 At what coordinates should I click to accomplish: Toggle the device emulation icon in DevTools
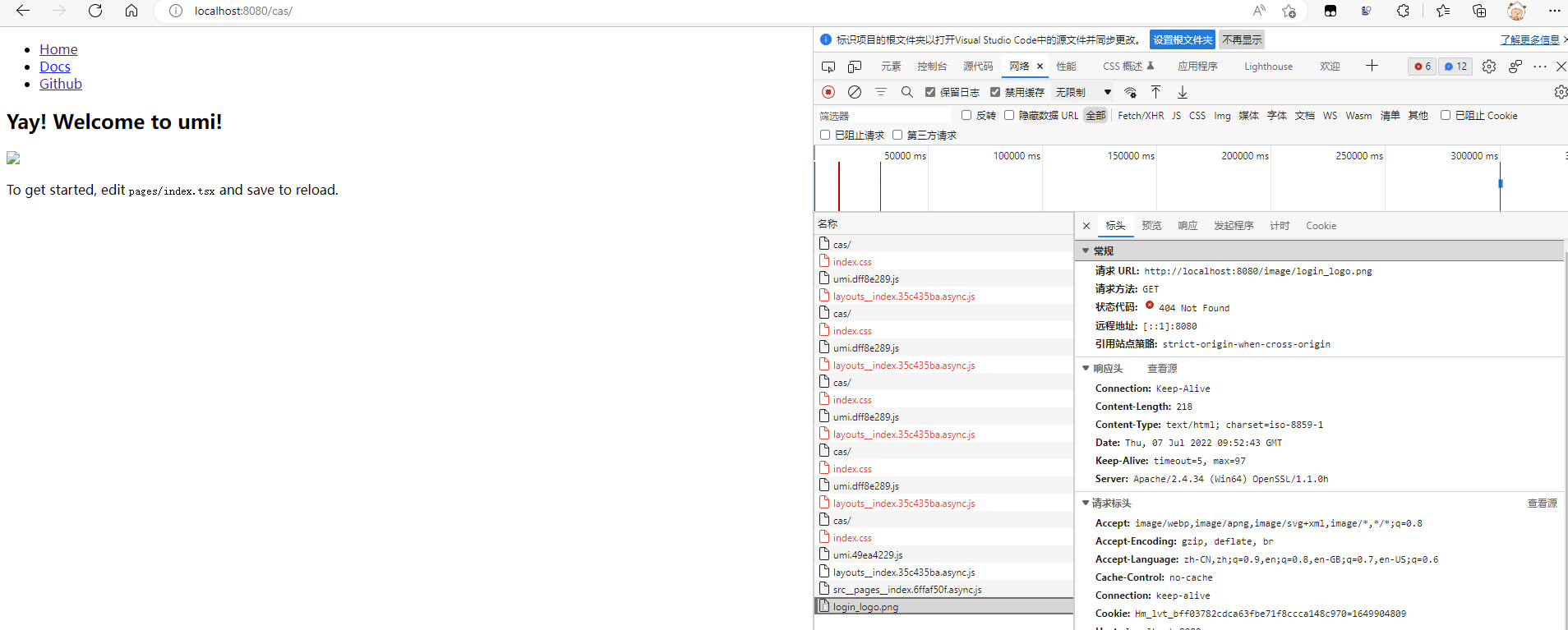click(x=855, y=67)
